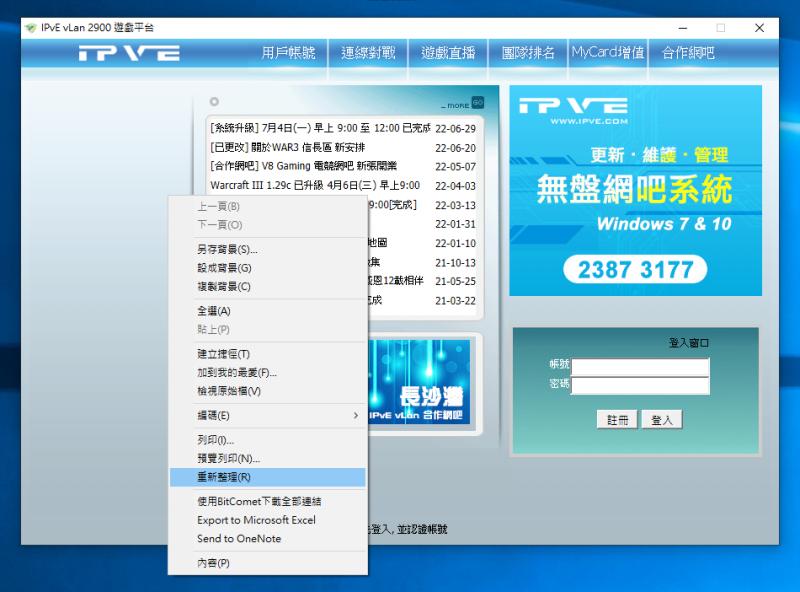Viewport: 800px width, 592px height.
Task: Click the 註冊 registration button
Action: (x=617, y=420)
